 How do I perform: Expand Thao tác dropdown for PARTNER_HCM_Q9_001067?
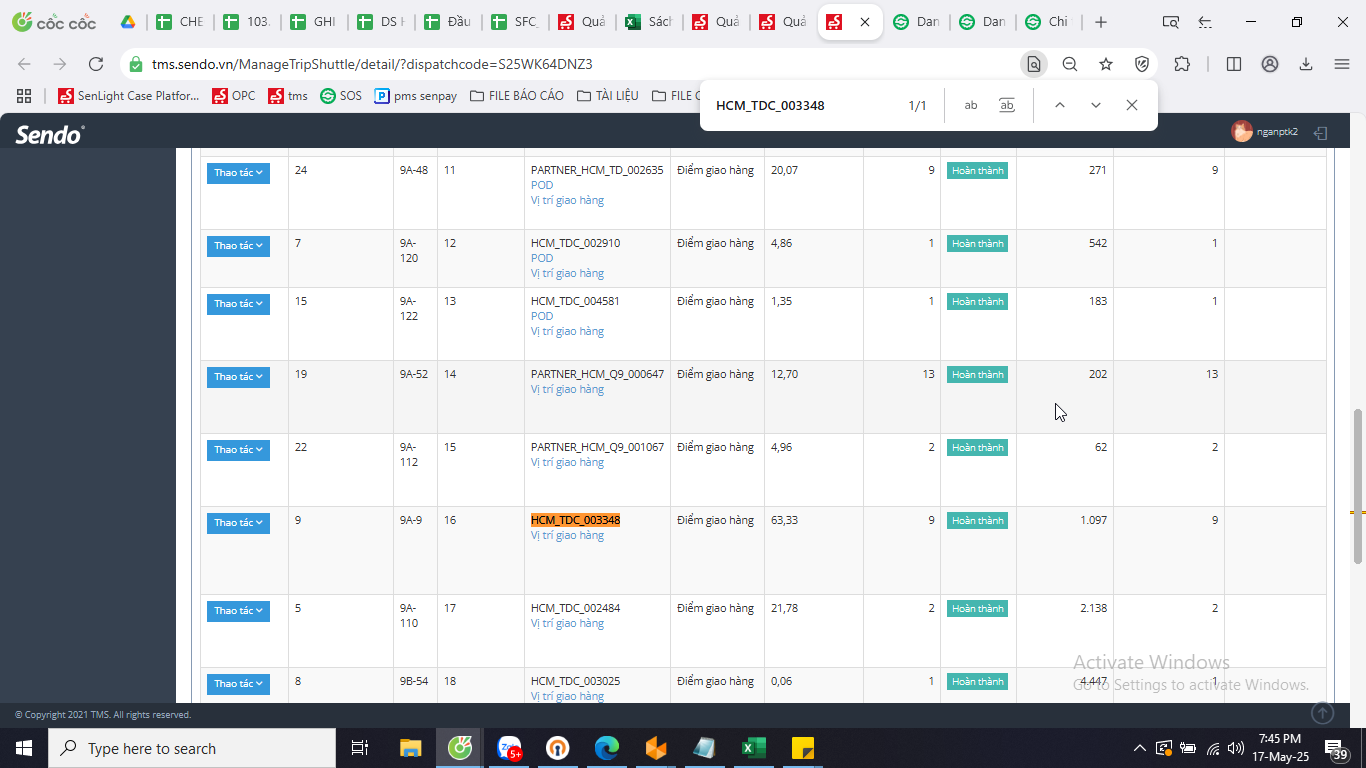(x=238, y=450)
